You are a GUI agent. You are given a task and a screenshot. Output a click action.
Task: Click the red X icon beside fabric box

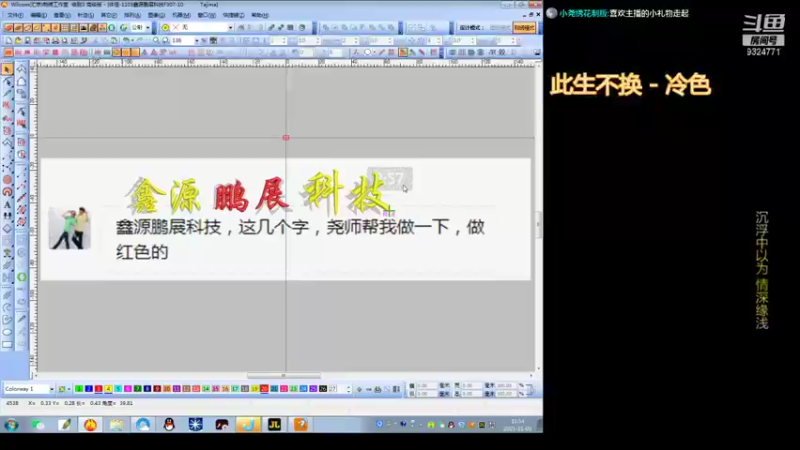coord(176,28)
